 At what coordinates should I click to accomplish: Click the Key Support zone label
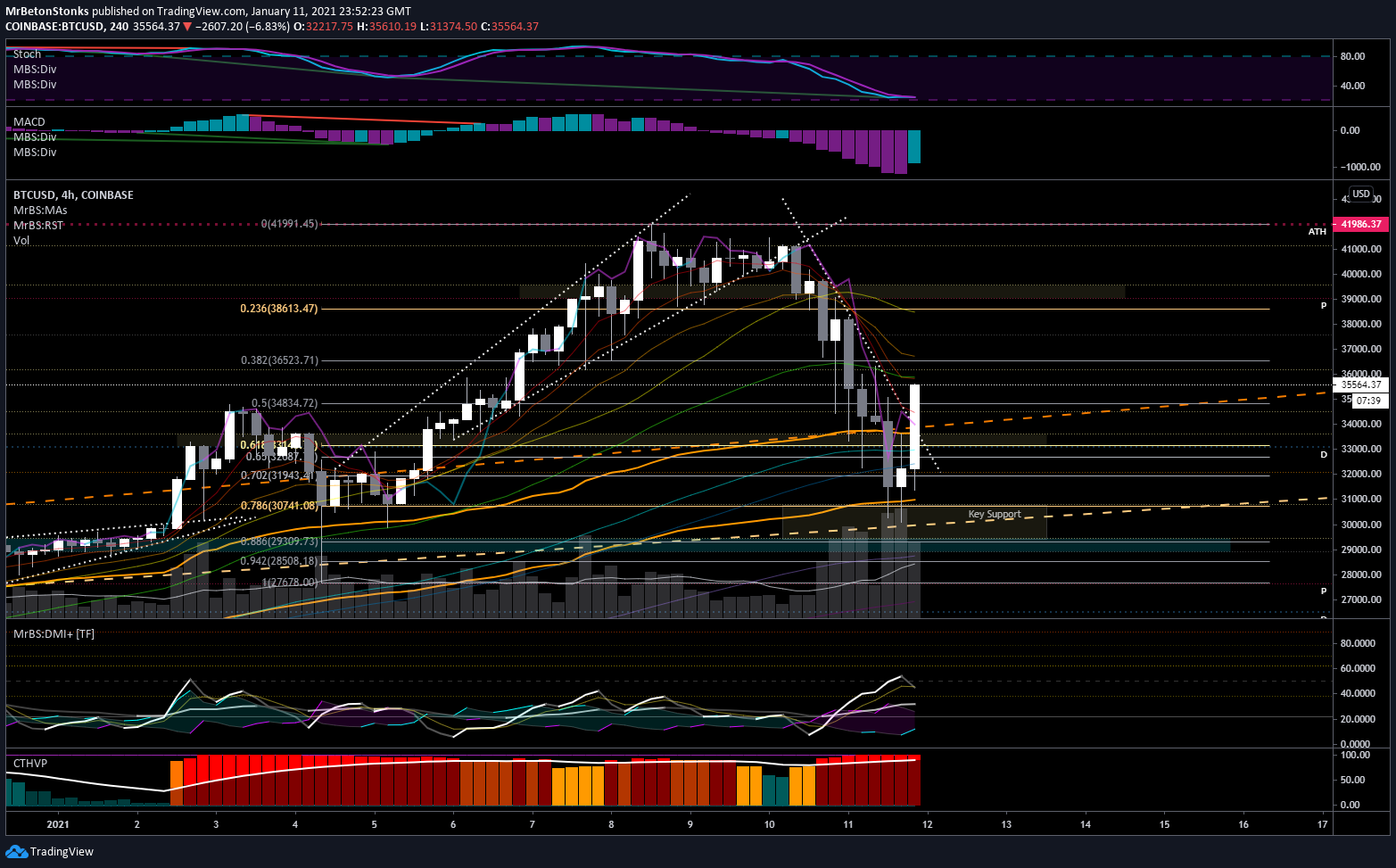point(995,515)
